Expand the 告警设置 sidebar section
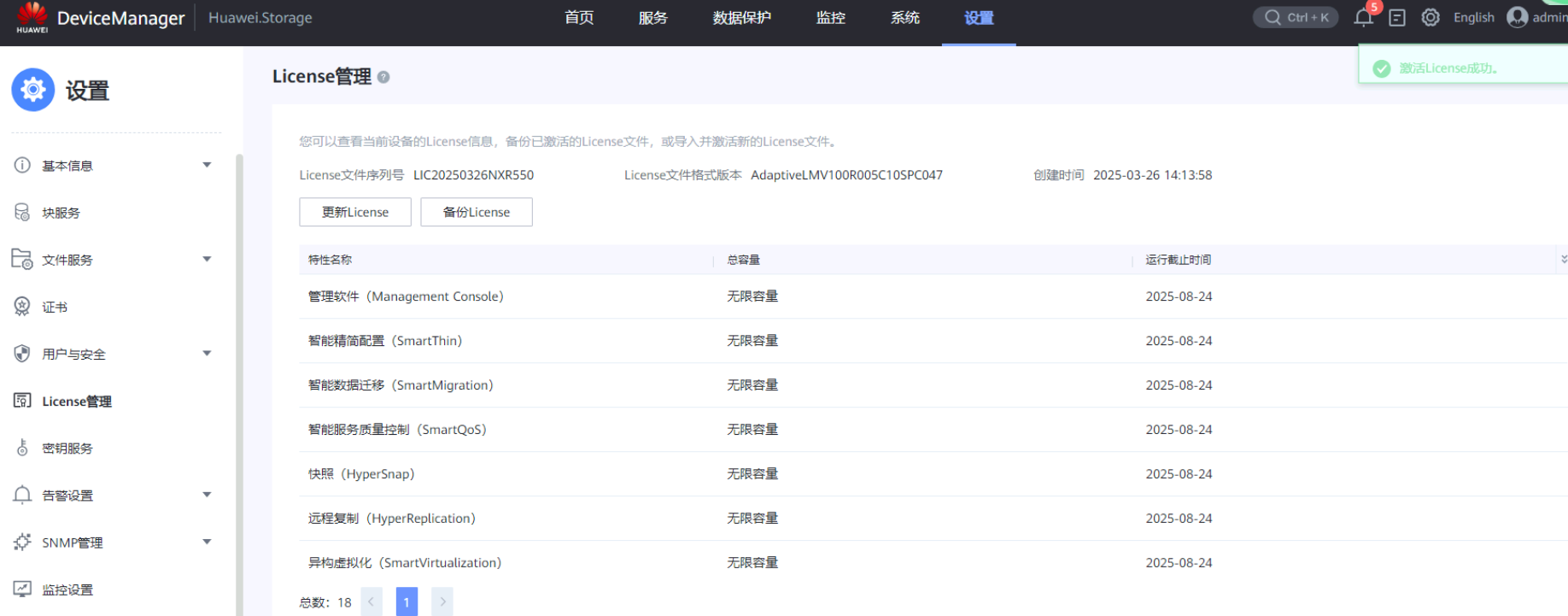 (x=206, y=496)
